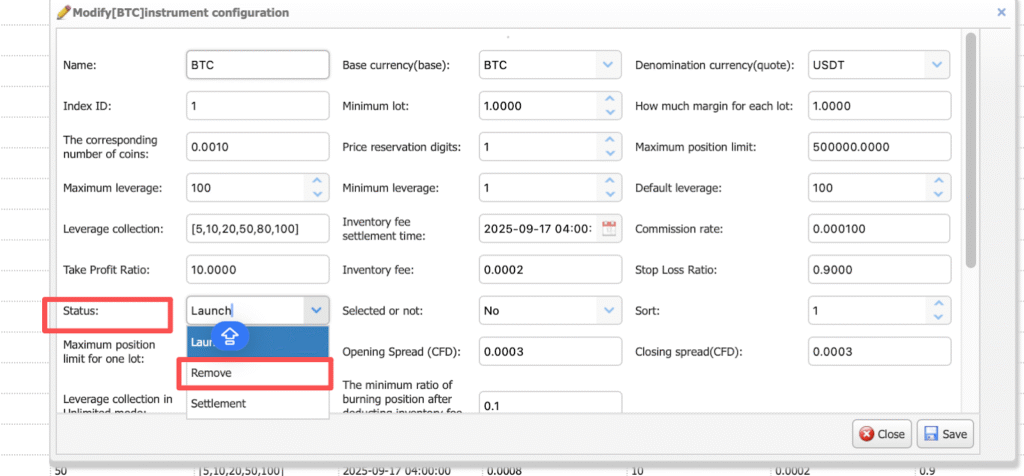Image resolution: width=1024 pixels, height=476 pixels.
Task: Close dialog with the top-right X icon
Action: 1001,13
